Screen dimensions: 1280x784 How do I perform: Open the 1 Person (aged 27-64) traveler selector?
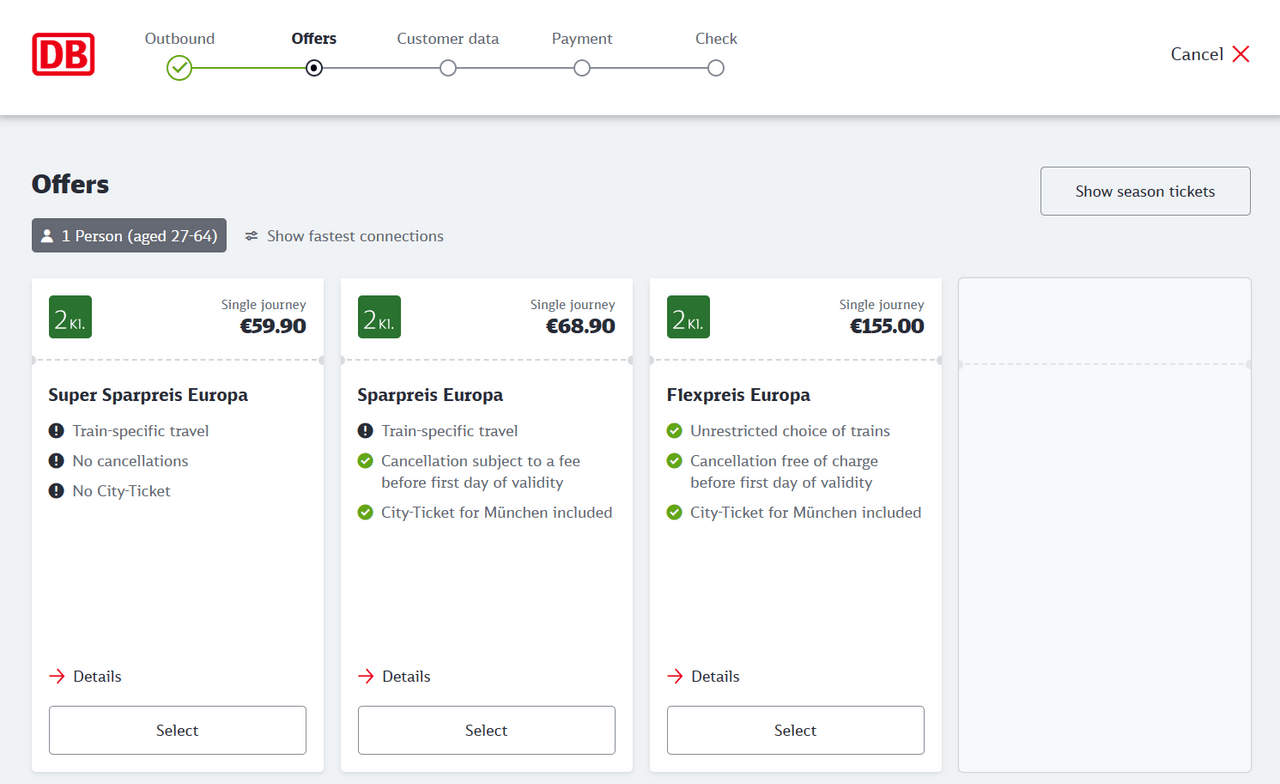click(x=129, y=236)
